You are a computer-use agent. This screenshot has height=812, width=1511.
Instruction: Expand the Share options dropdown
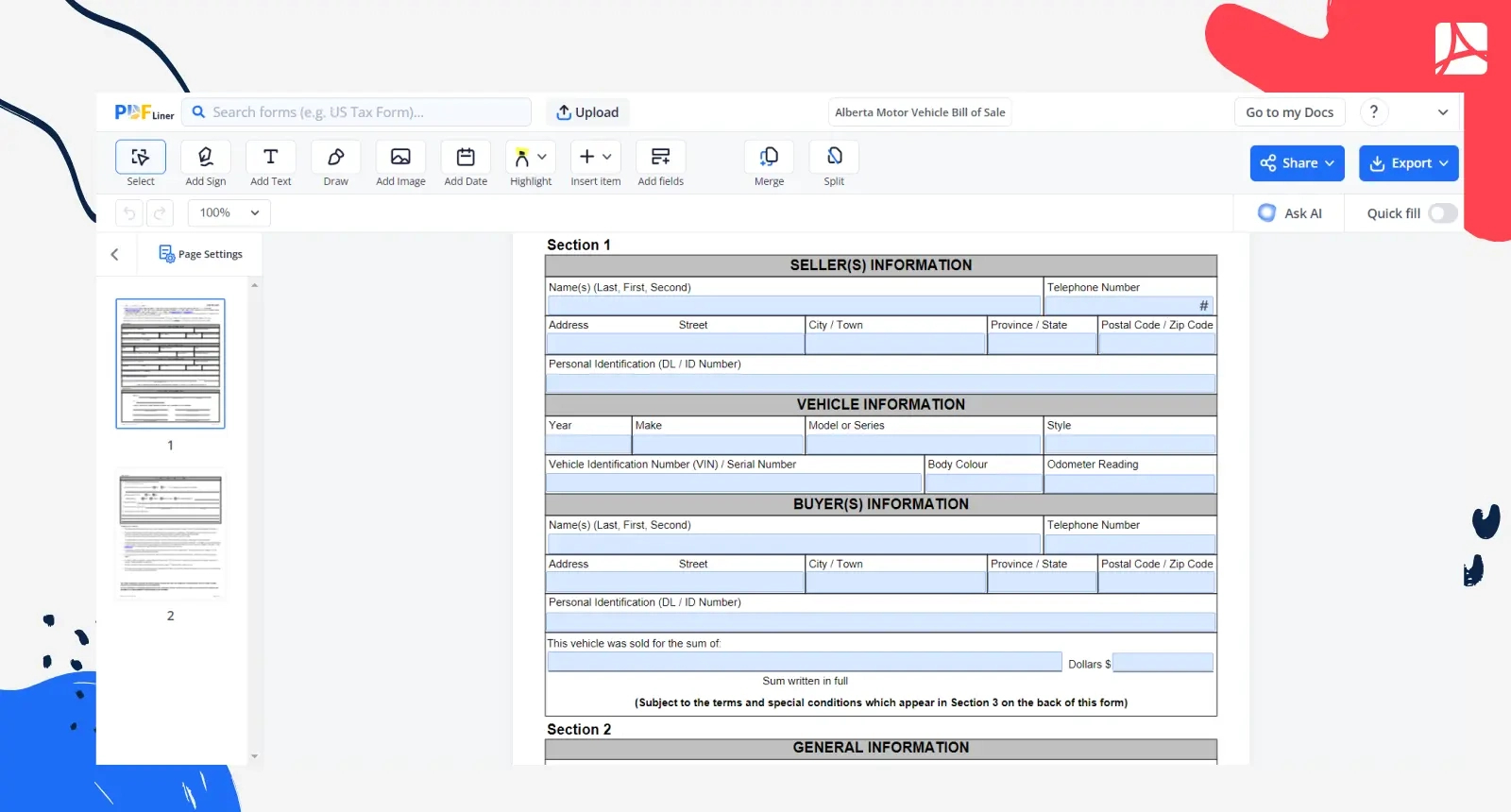[x=1297, y=163]
